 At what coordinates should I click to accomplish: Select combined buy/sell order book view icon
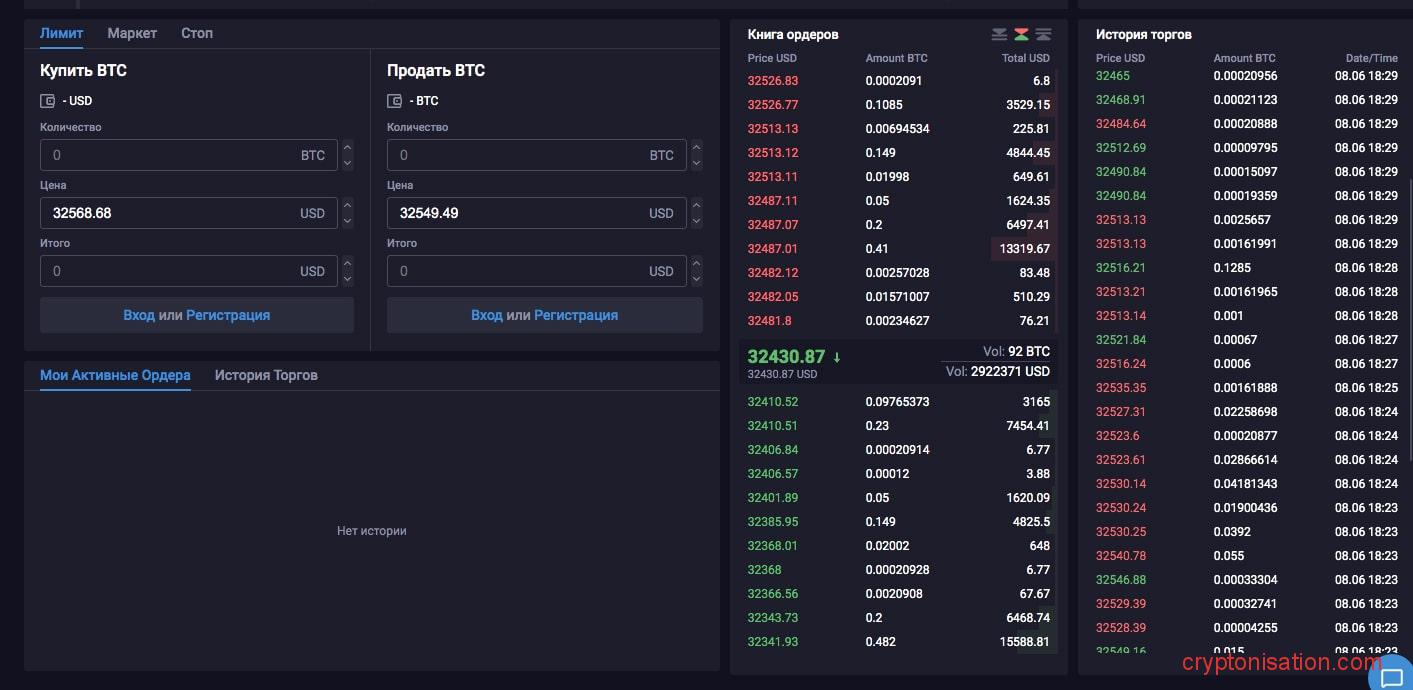(x=1021, y=34)
